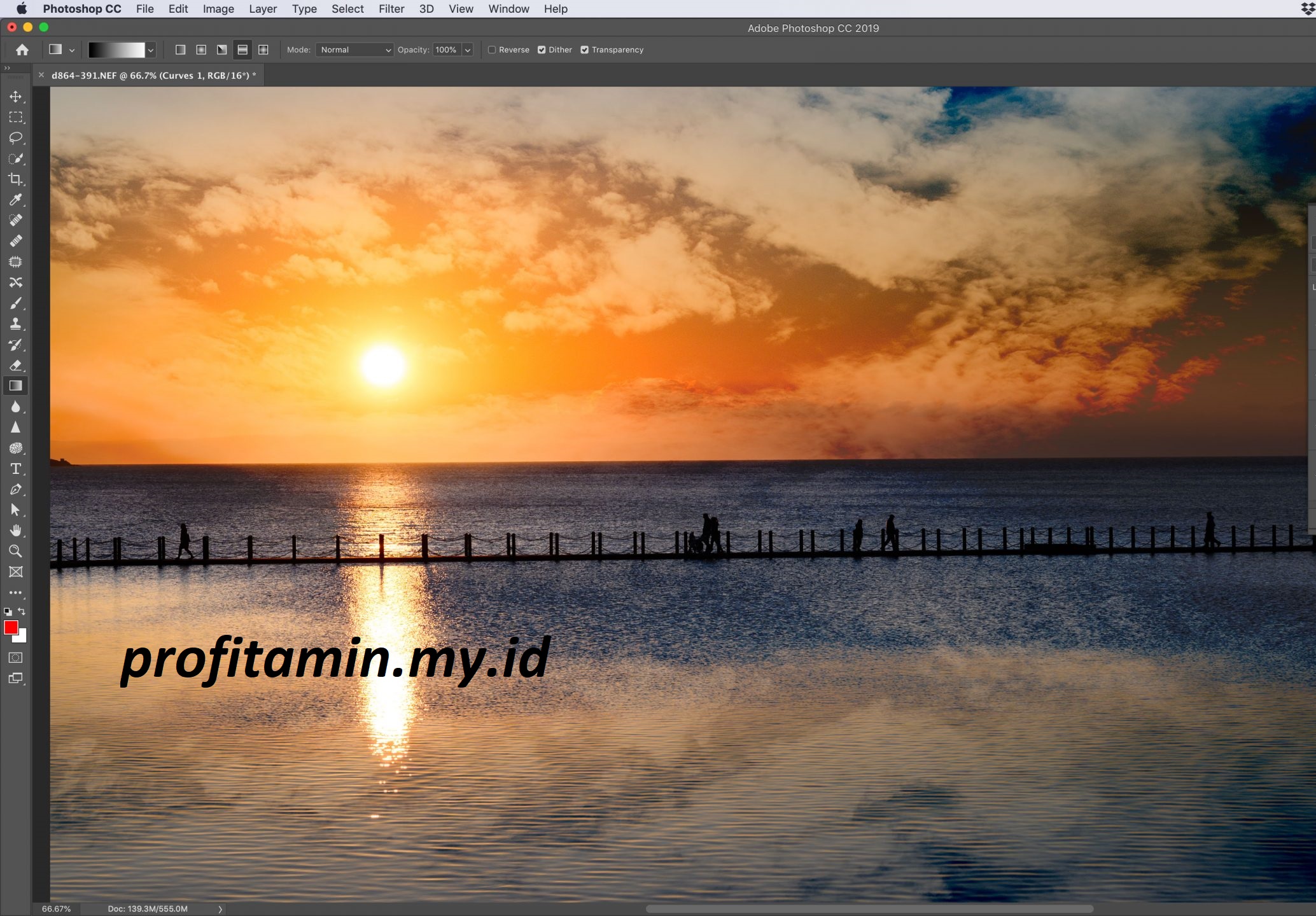The height and width of the screenshot is (916, 1316).
Task: Click the Filter menu item
Action: click(390, 10)
